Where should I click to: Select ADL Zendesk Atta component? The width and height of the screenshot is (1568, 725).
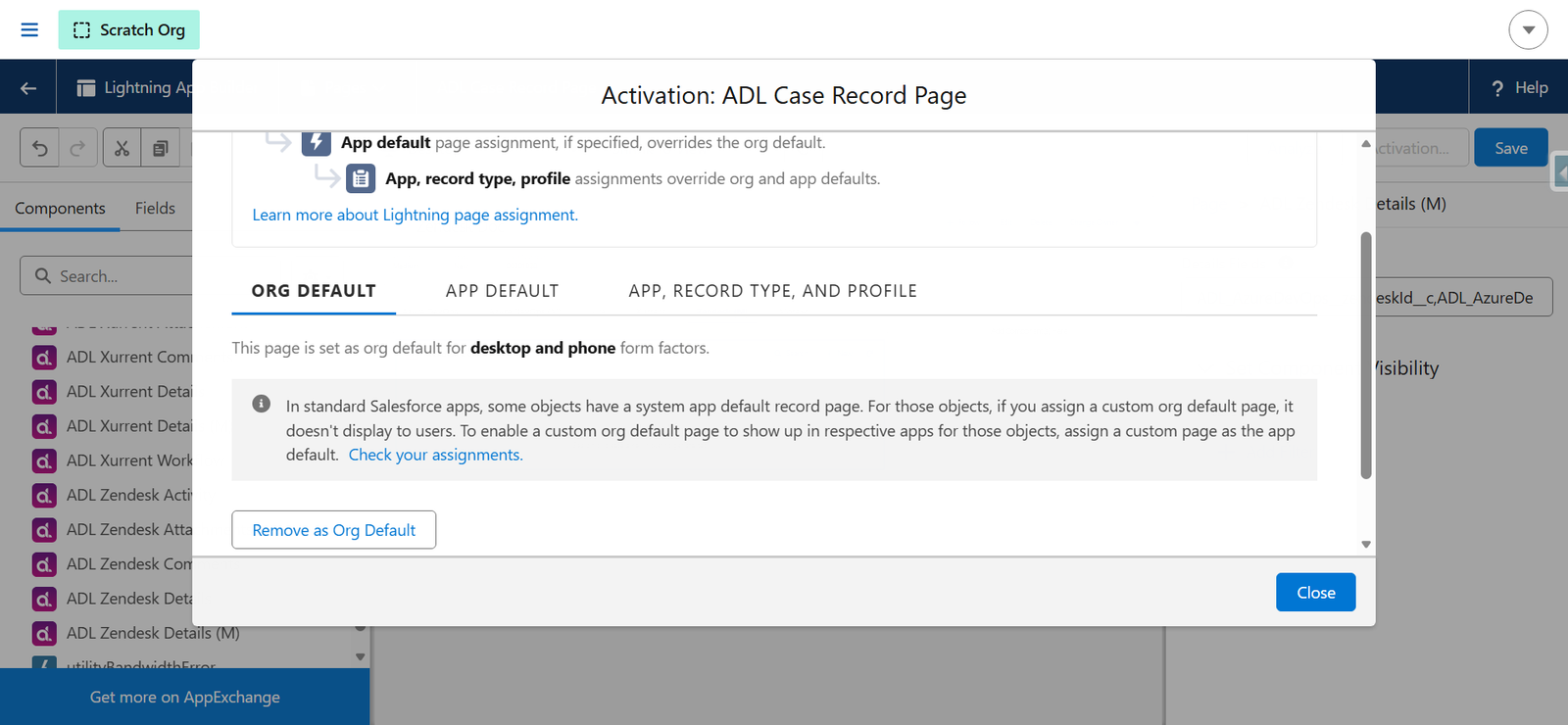point(113,530)
